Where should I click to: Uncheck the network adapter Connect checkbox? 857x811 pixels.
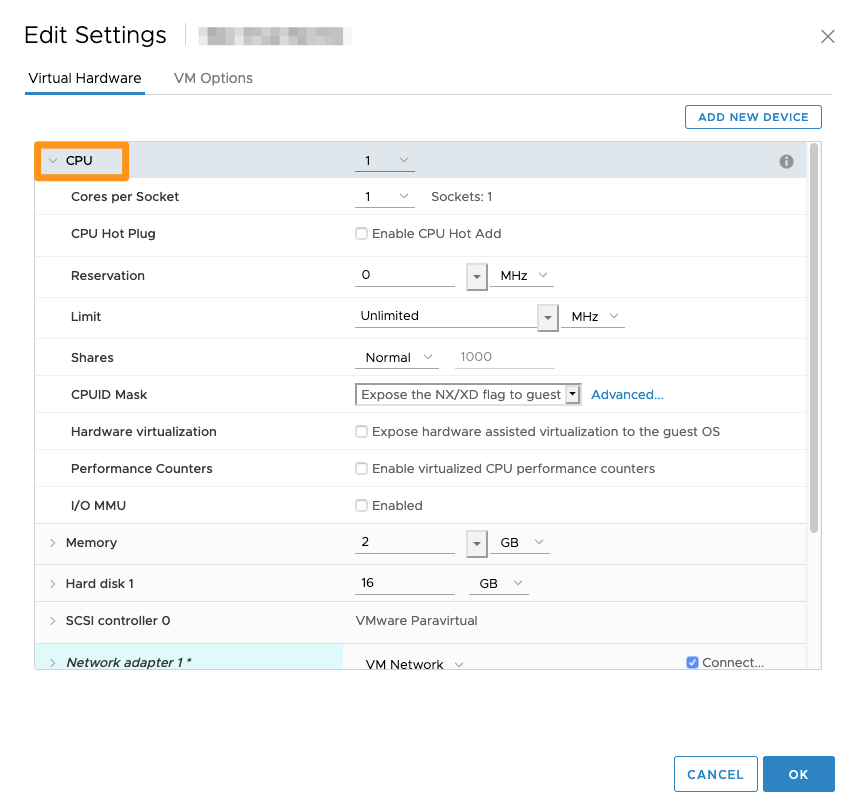[x=692, y=662]
